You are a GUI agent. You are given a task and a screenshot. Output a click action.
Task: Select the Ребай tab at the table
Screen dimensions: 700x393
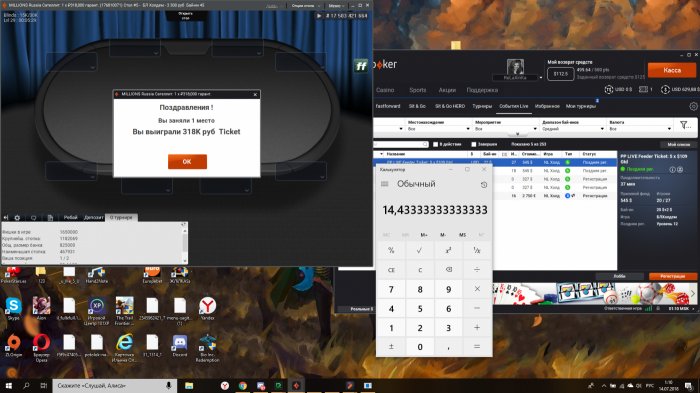click(x=70, y=217)
